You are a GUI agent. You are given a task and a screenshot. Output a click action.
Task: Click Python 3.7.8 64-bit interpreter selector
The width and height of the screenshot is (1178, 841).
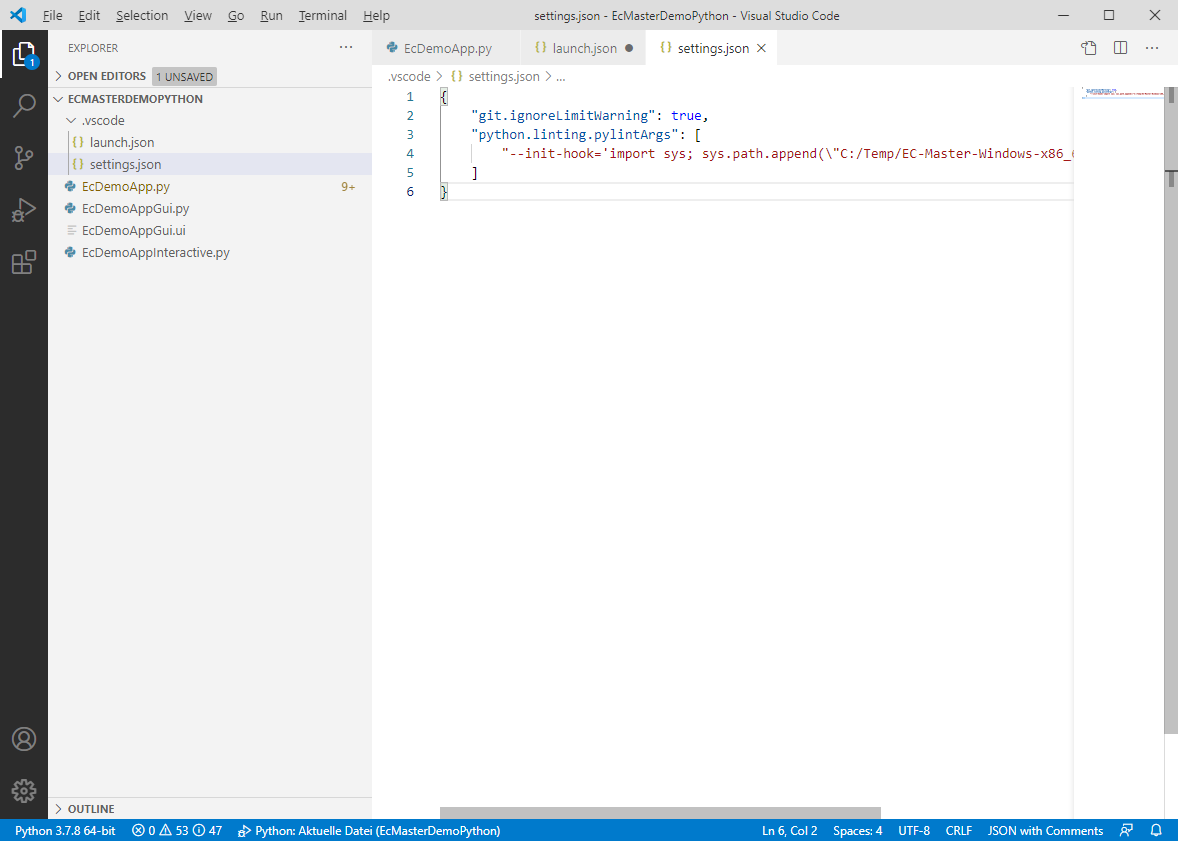(65, 830)
